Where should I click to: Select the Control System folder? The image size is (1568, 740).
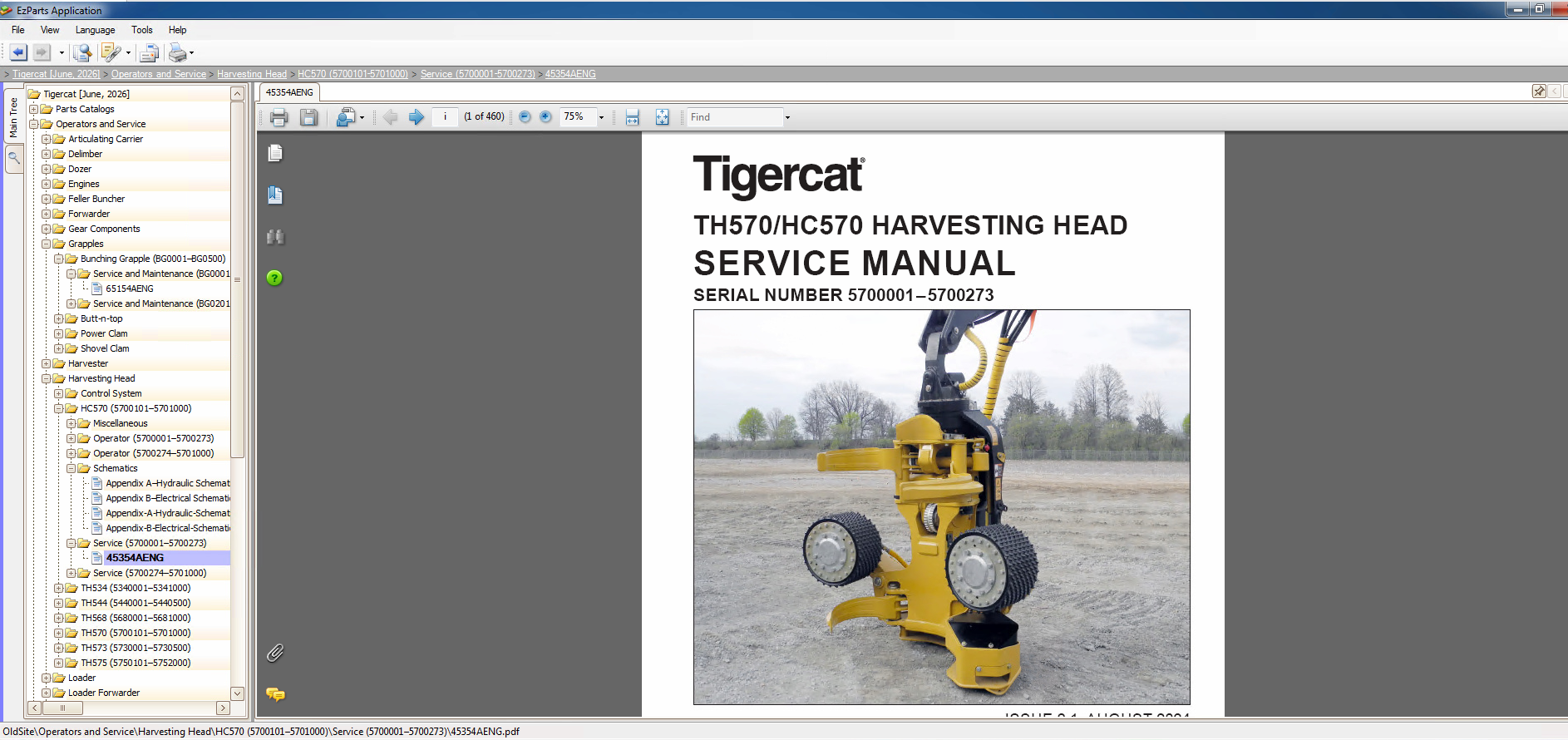111,393
